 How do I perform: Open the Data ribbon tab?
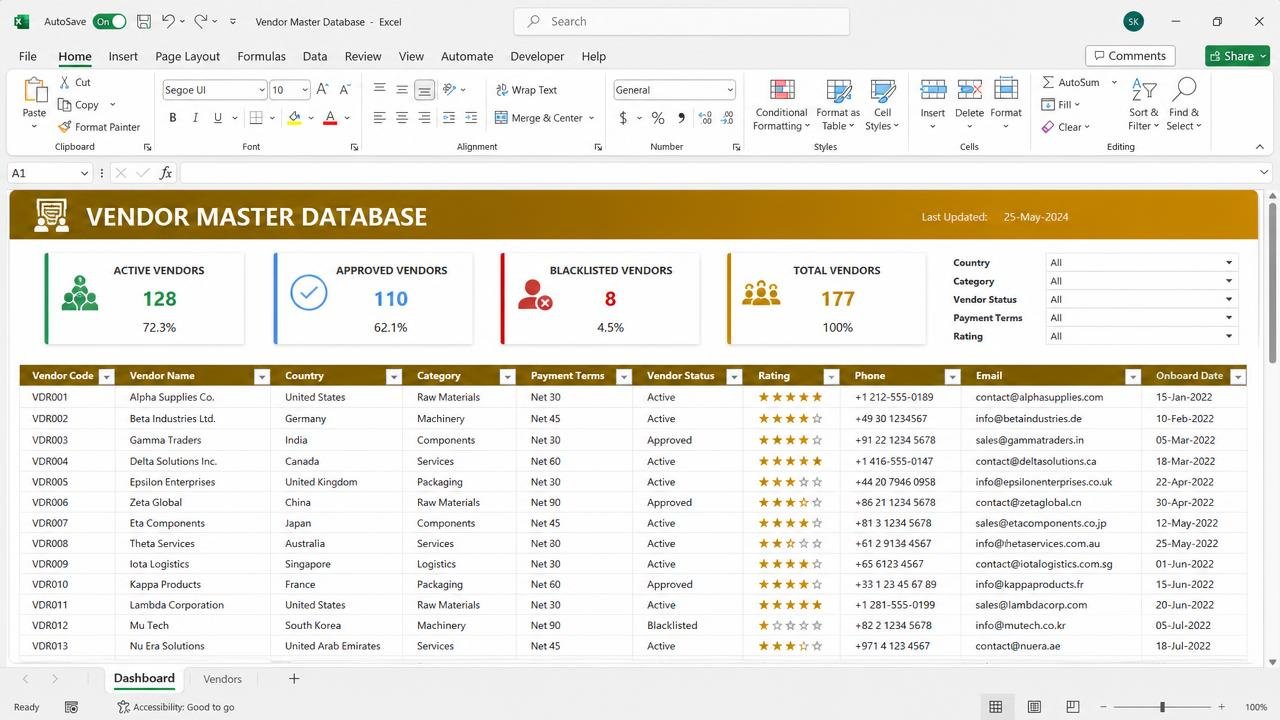315,56
